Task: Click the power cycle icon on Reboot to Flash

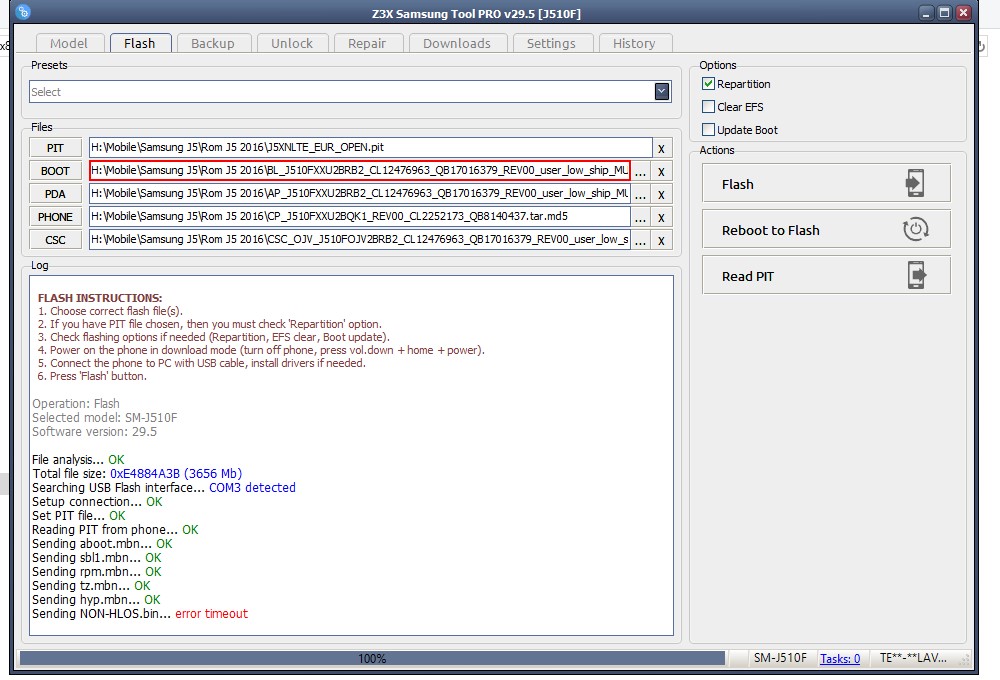Action: (x=915, y=230)
